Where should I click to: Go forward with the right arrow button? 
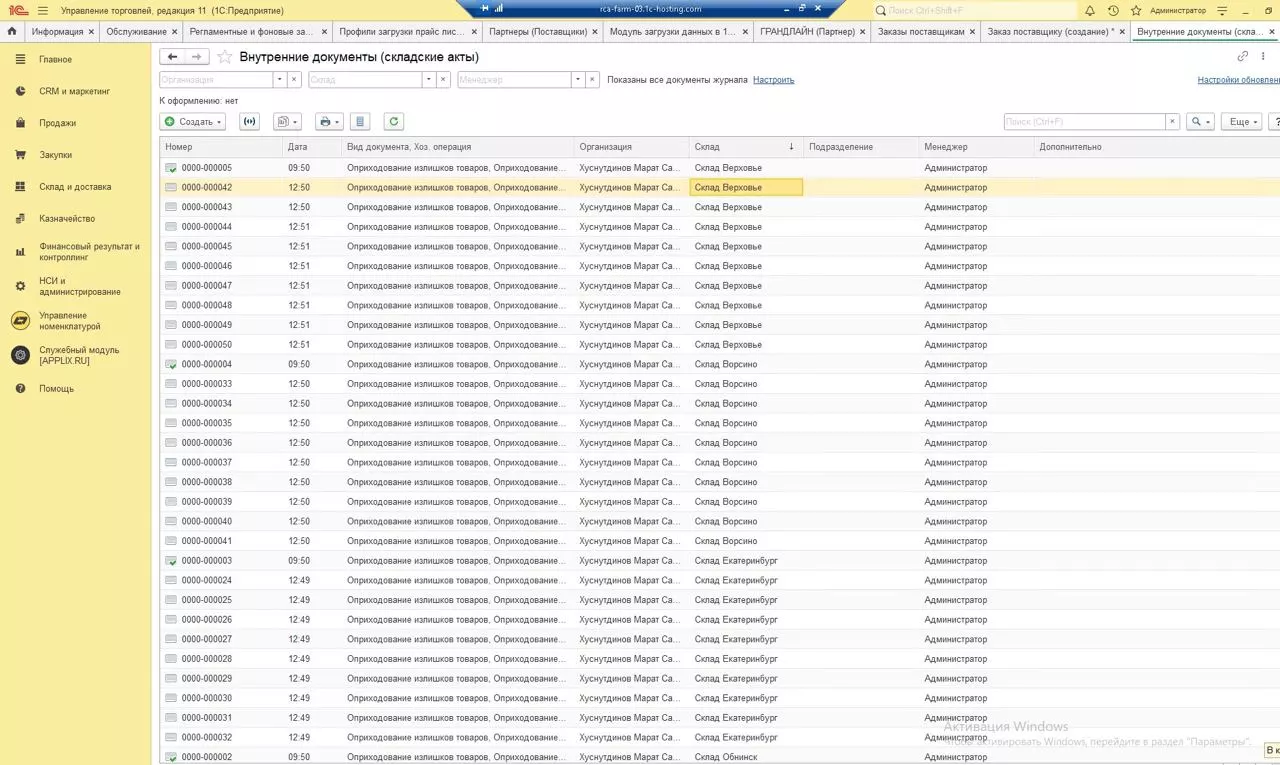[198, 57]
